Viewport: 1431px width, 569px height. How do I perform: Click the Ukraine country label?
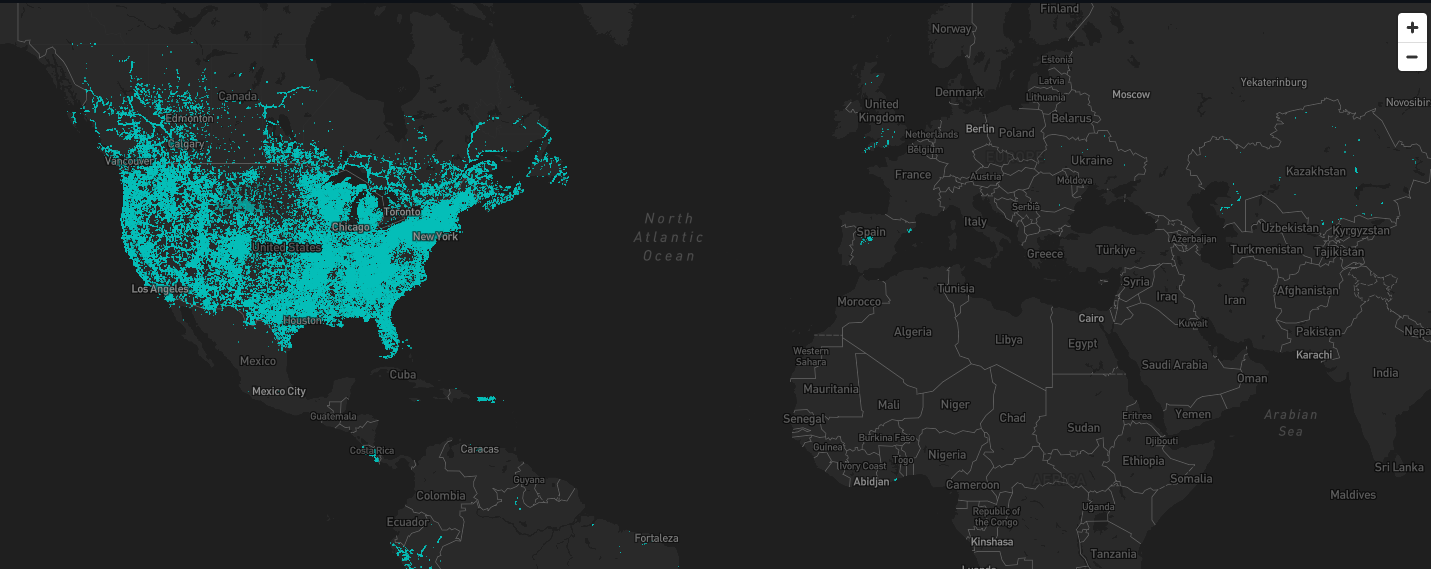pyautogui.click(x=1091, y=160)
